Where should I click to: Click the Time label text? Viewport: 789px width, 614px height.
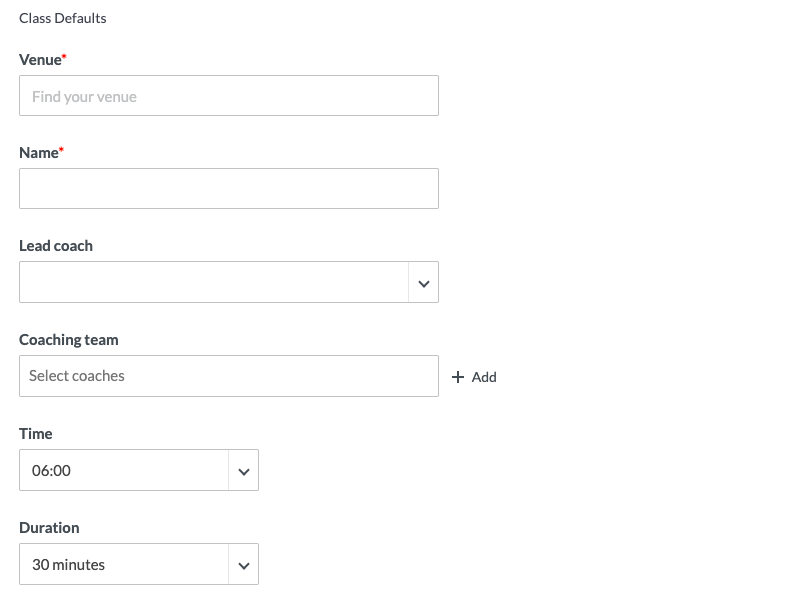35,434
